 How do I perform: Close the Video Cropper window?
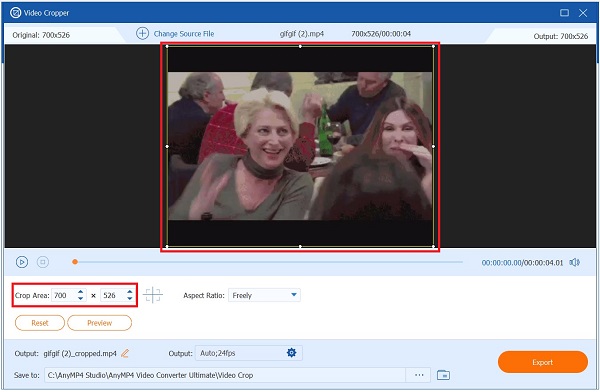click(x=583, y=13)
